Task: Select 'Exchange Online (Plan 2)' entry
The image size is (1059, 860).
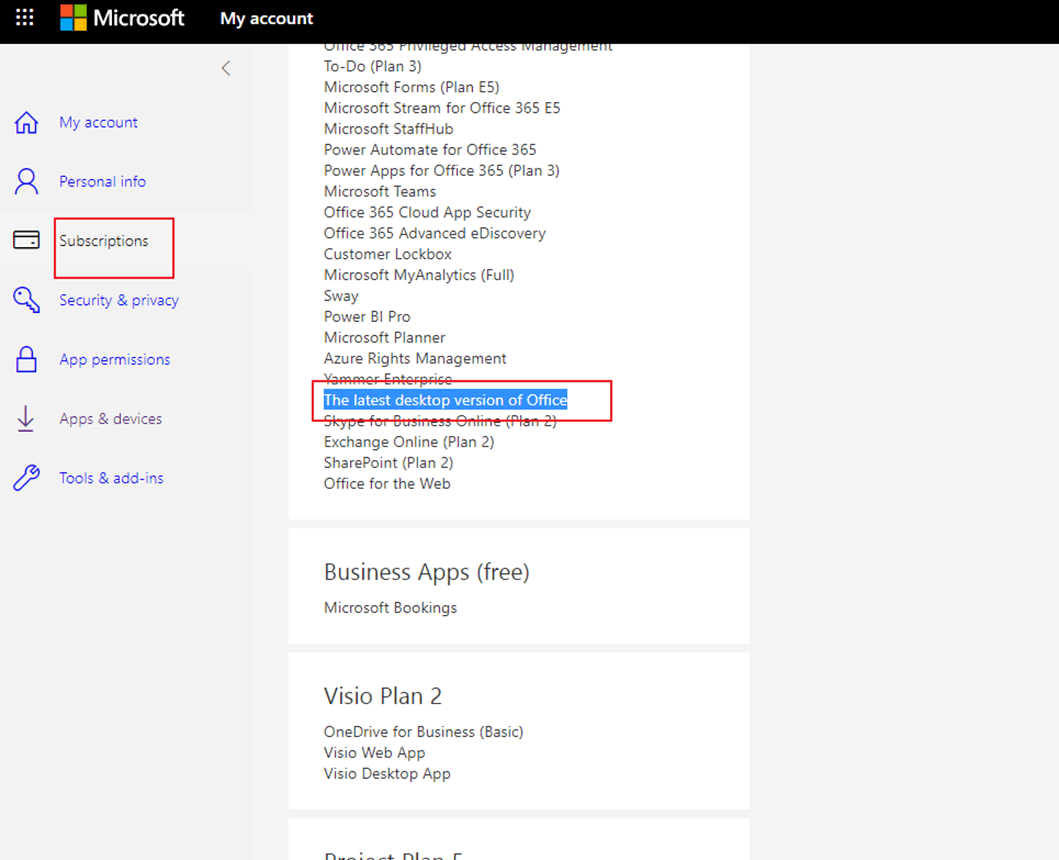Action: 409,442
